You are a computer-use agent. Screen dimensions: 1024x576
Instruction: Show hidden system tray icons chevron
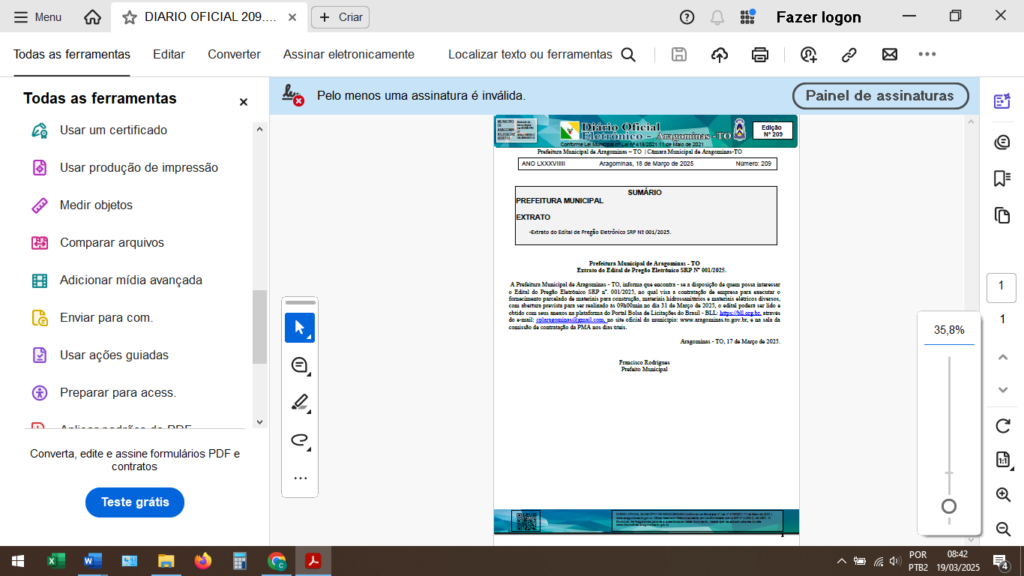[841, 561]
